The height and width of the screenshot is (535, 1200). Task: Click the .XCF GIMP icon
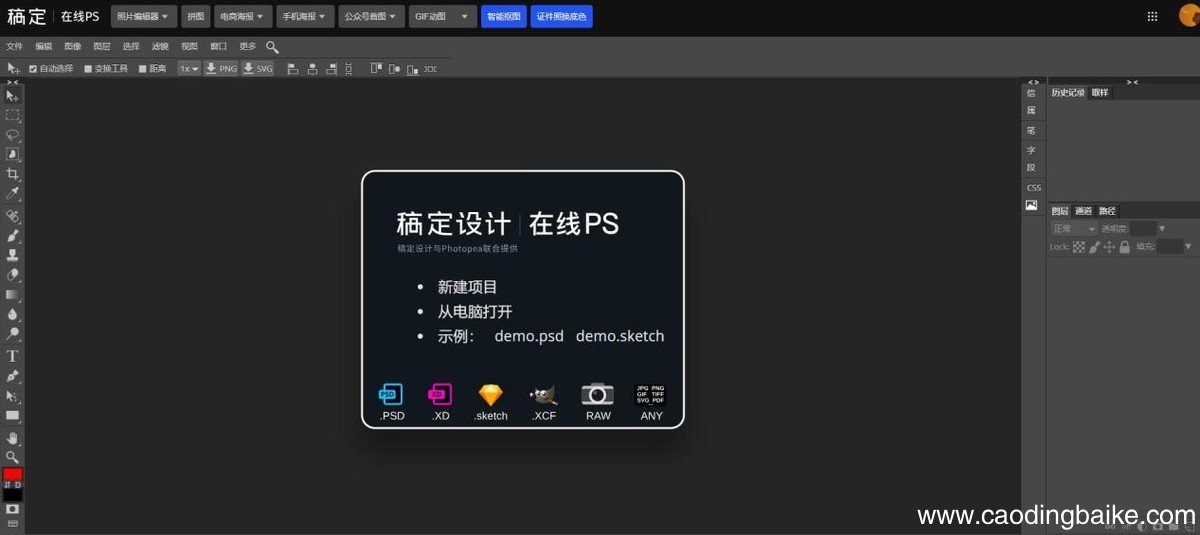[543, 396]
